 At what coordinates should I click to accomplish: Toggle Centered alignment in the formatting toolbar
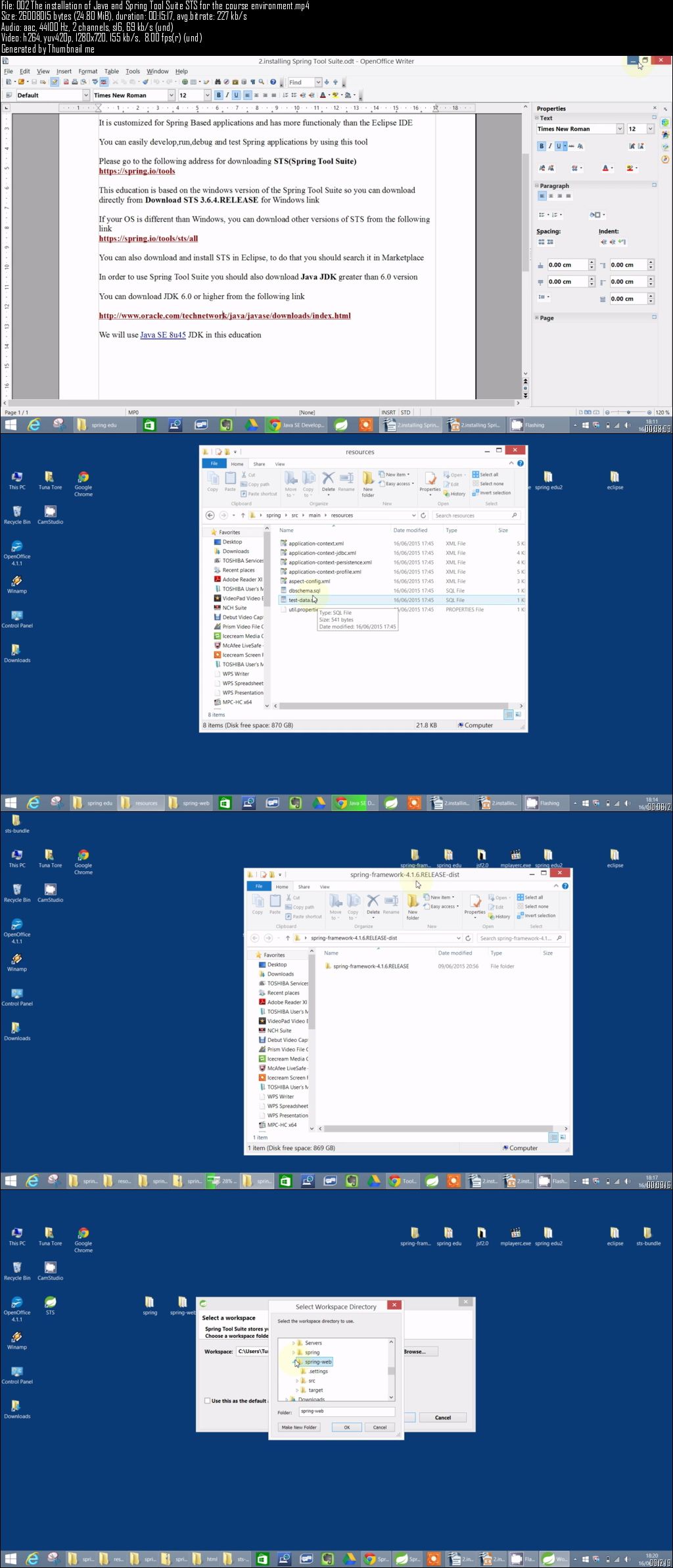coord(256,95)
